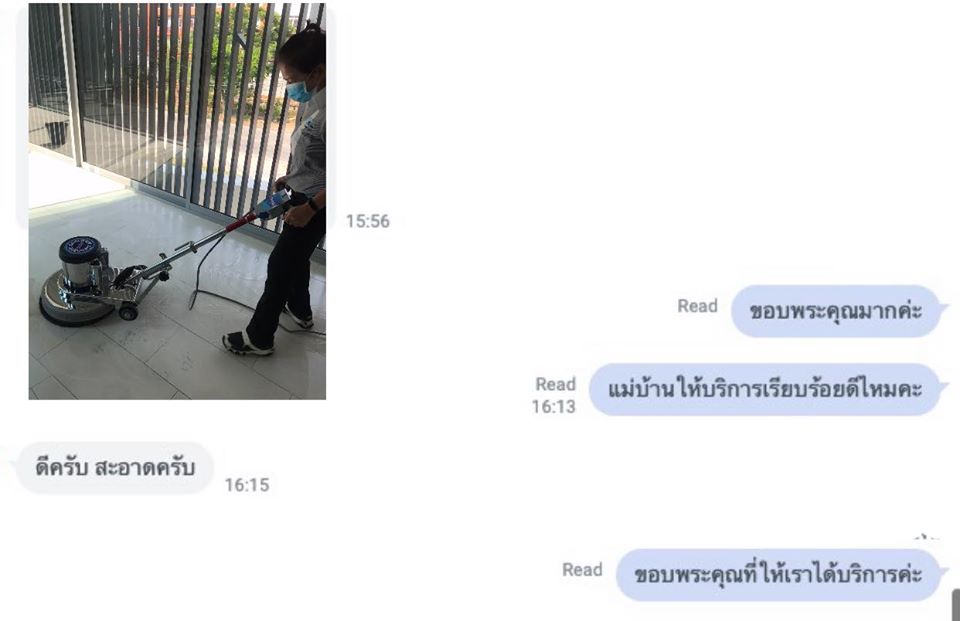This screenshot has height=621, width=960.
Task: Click the worker's sneakers in the photo
Action: coord(247,344)
